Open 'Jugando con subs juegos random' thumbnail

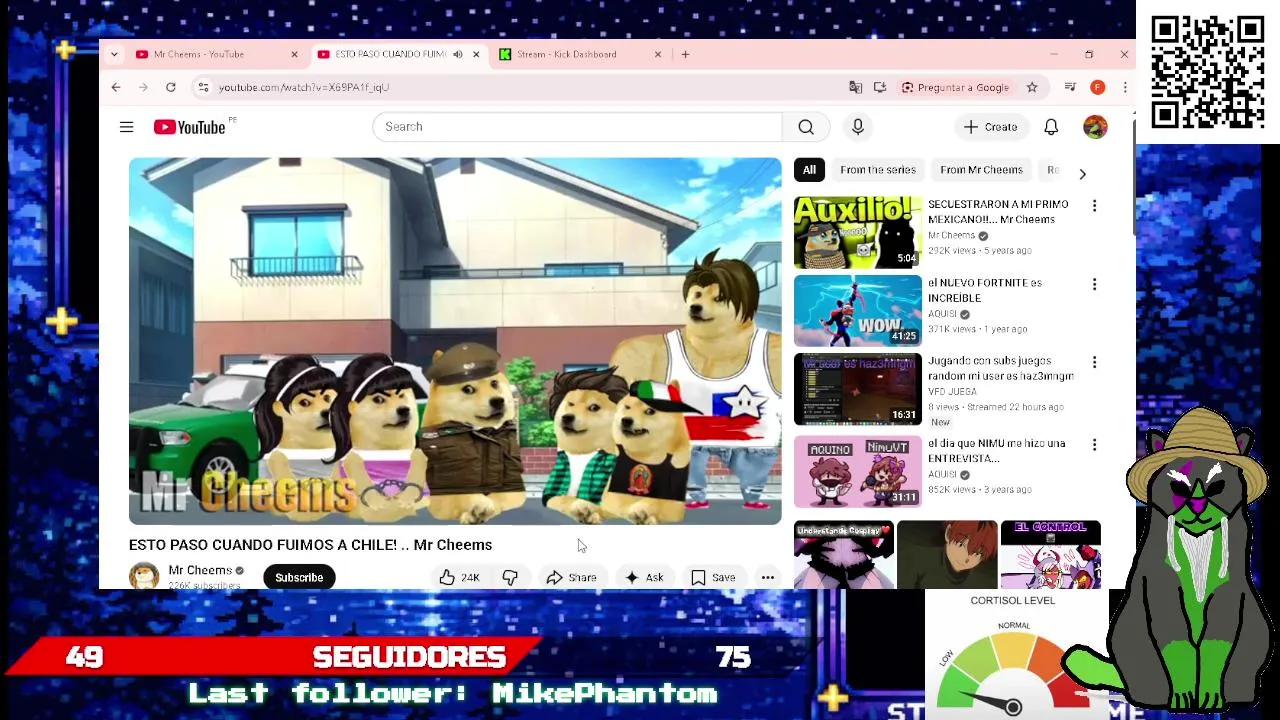click(x=858, y=389)
